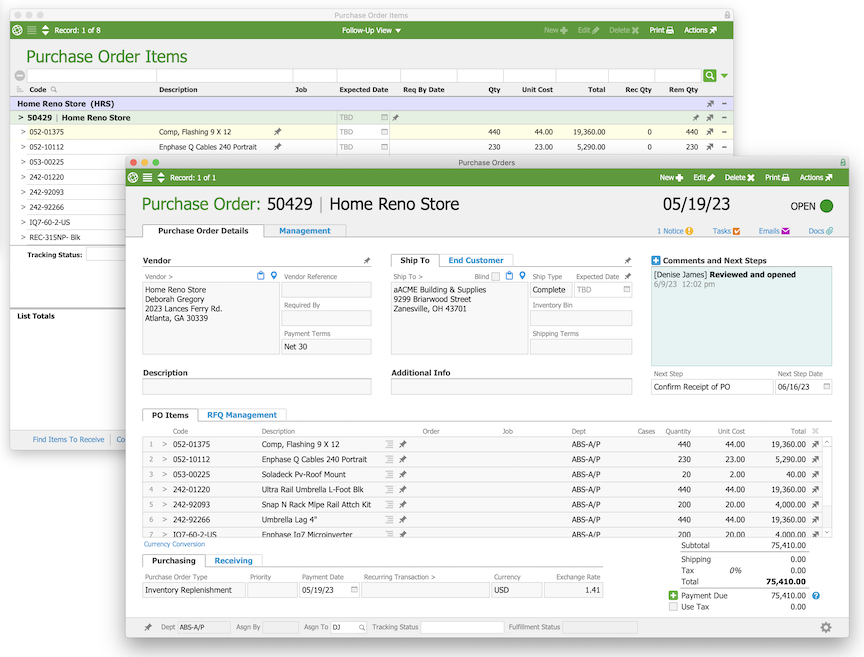Open the Actions menu in Purchase Orders window
864x657 pixels.
point(814,177)
